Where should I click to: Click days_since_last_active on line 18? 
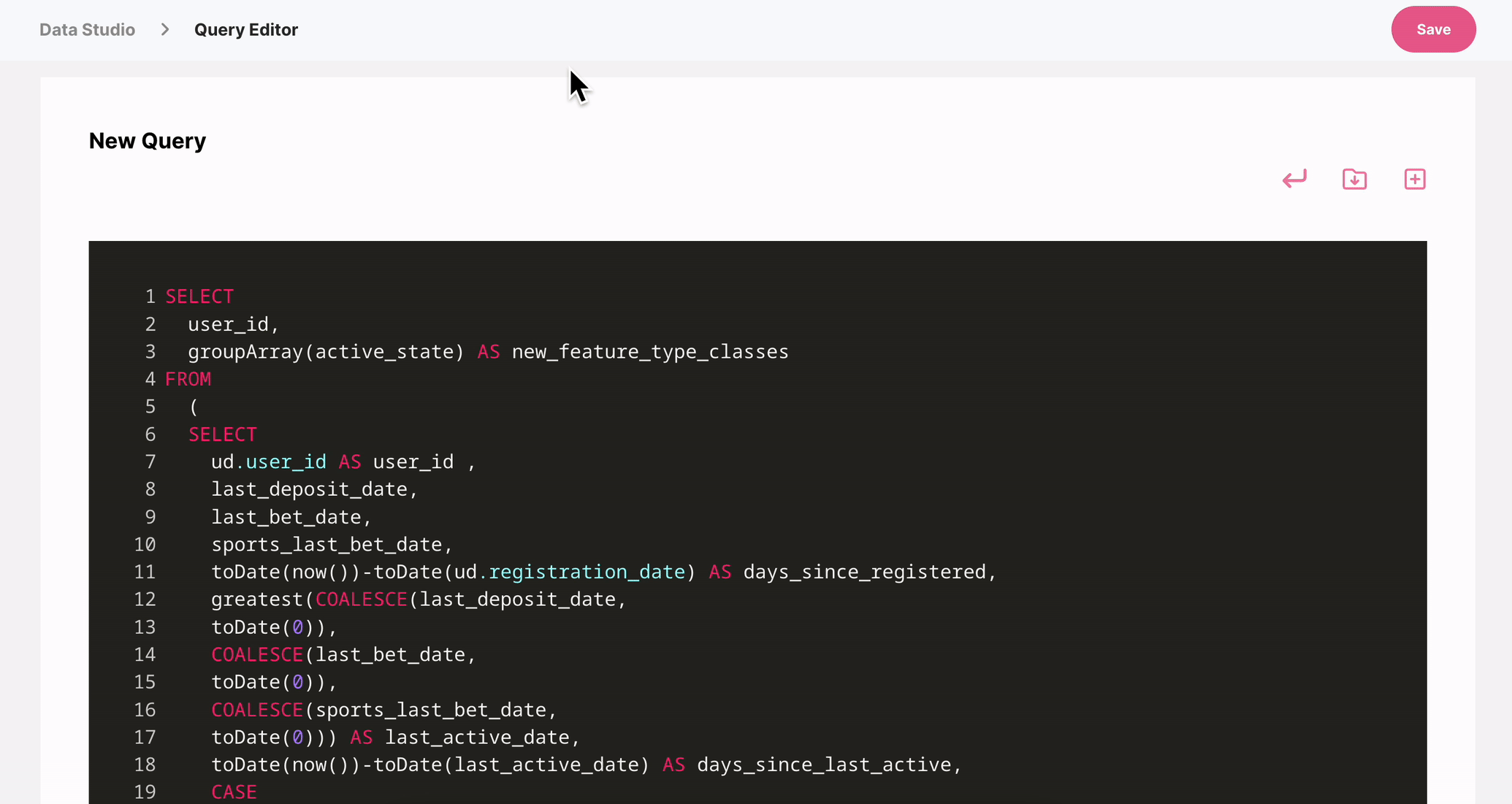point(824,765)
